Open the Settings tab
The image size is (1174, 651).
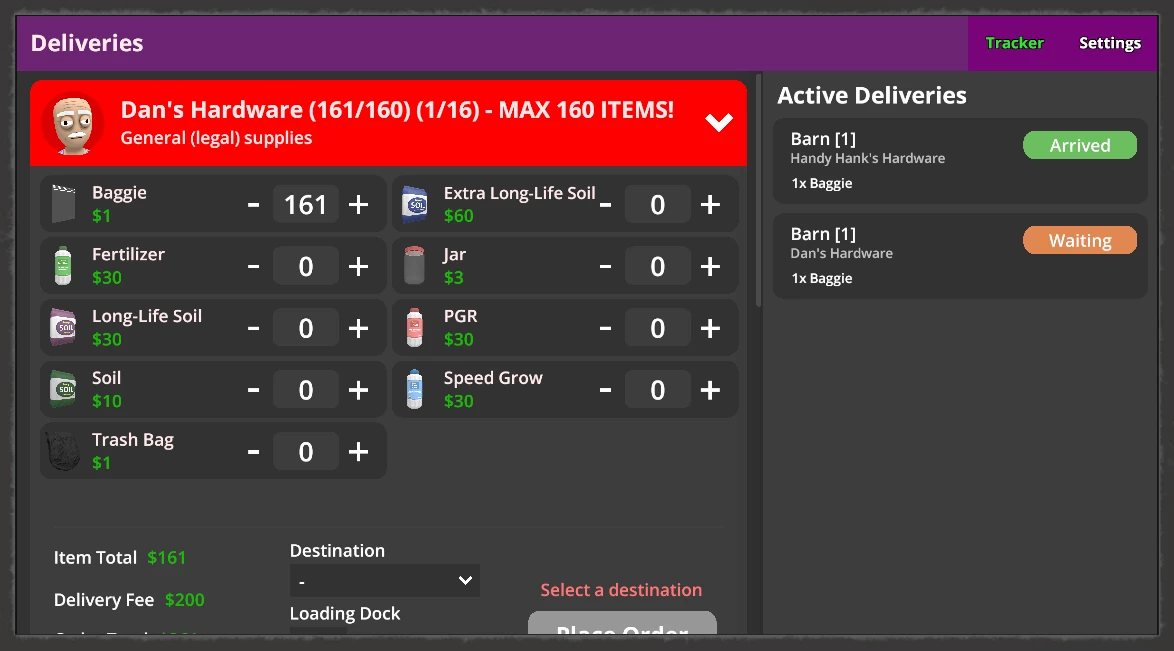pyautogui.click(x=1110, y=43)
